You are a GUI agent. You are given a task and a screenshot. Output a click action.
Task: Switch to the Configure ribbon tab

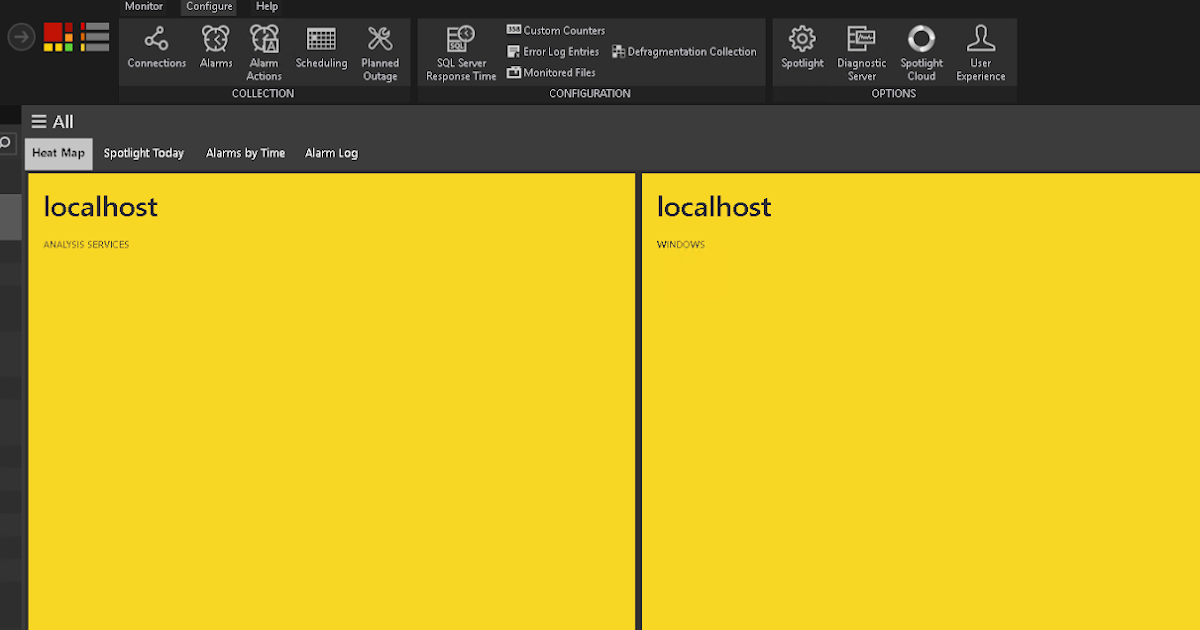pyautogui.click(x=208, y=6)
